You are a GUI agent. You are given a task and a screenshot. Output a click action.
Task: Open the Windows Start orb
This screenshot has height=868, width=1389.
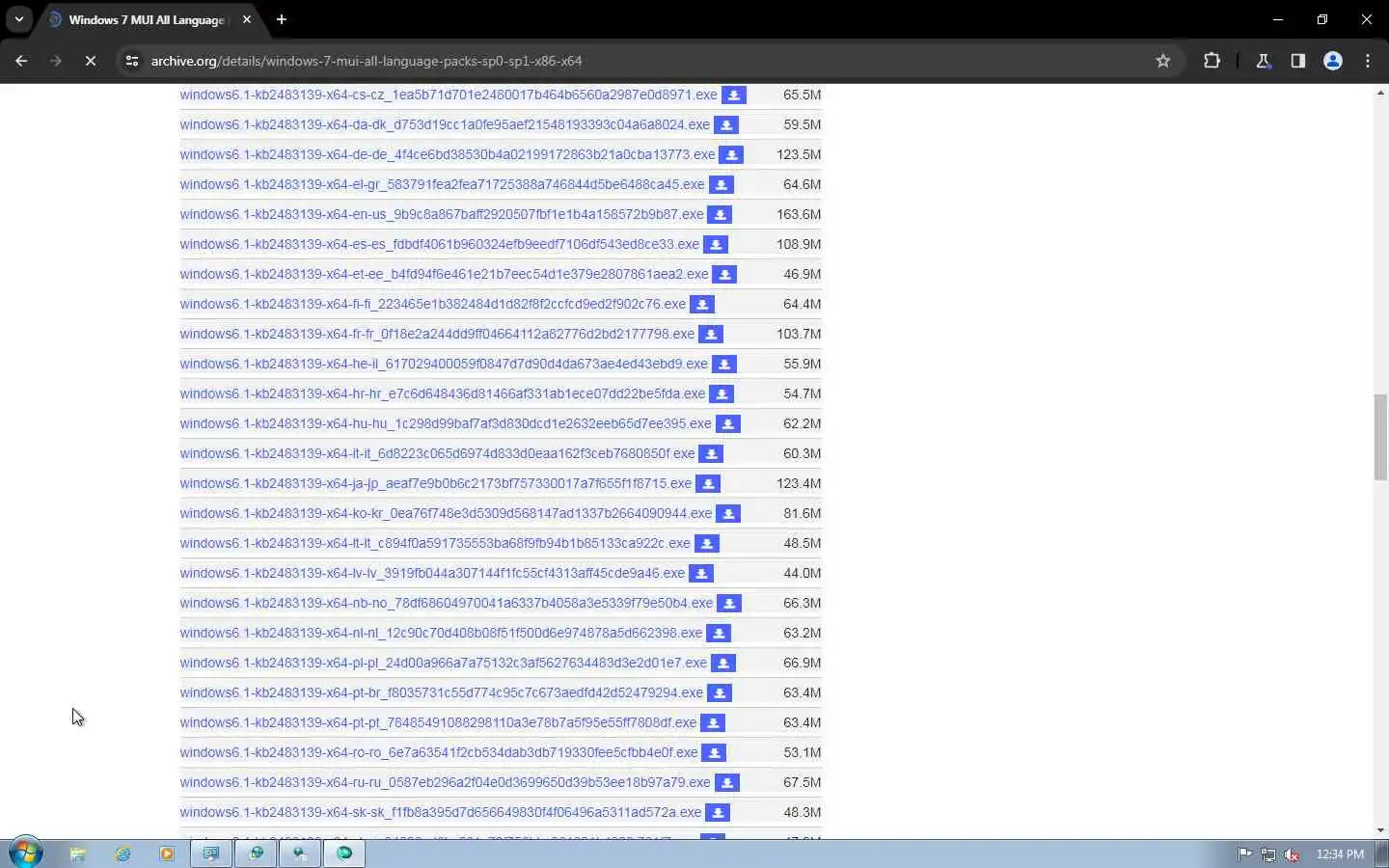[26, 854]
